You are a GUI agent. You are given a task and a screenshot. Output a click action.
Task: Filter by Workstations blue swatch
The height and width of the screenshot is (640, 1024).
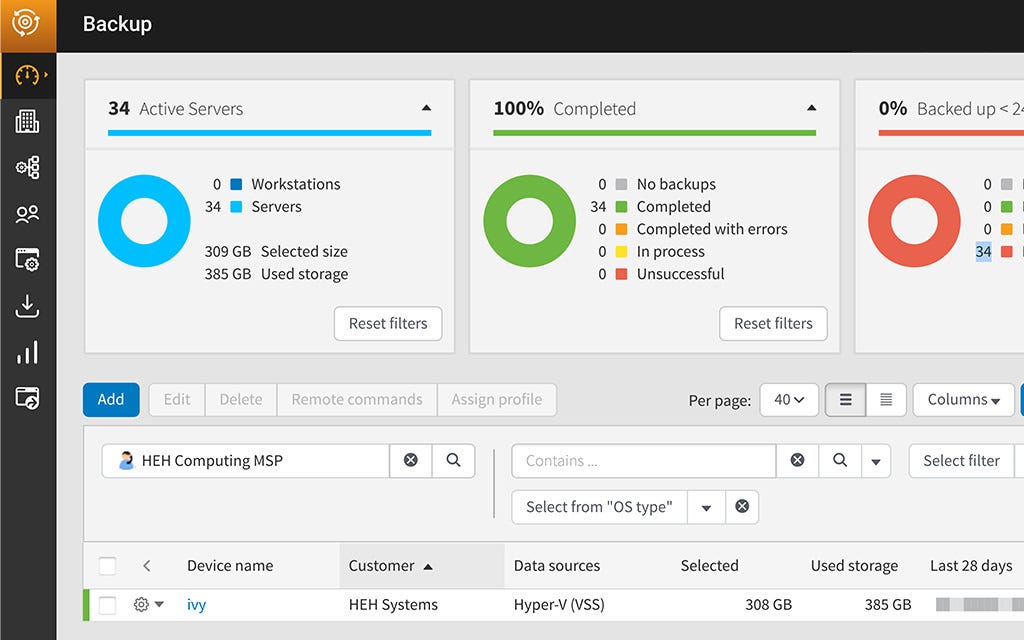click(x=236, y=184)
